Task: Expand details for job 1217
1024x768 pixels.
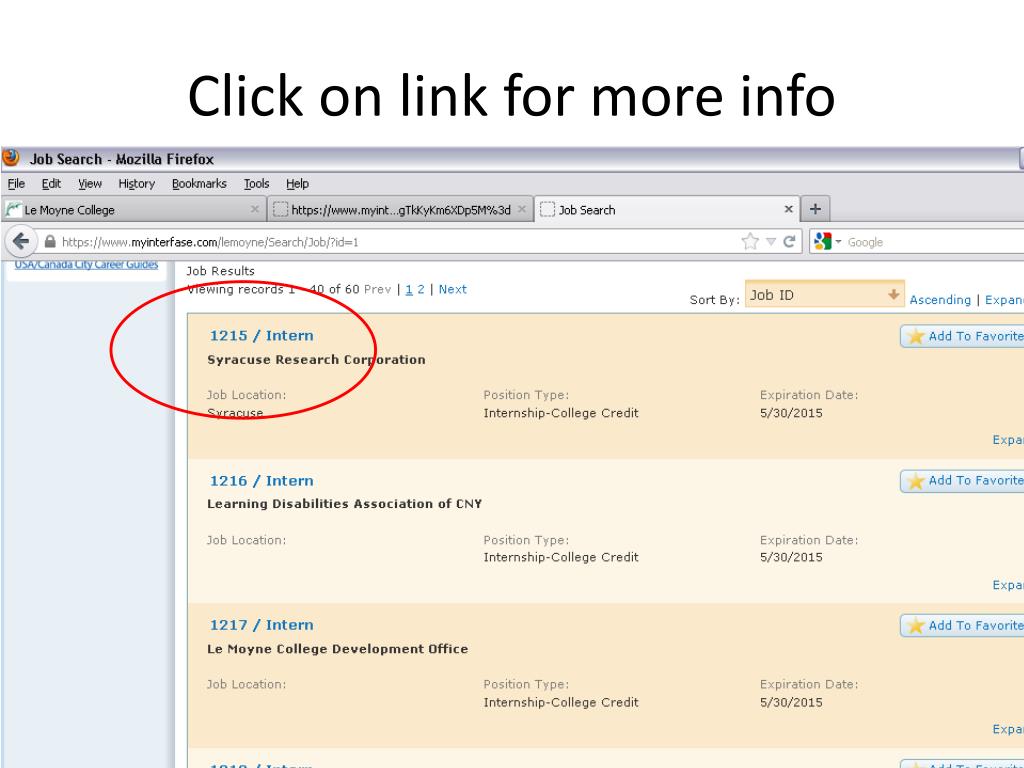Action: [x=1008, y=729]
